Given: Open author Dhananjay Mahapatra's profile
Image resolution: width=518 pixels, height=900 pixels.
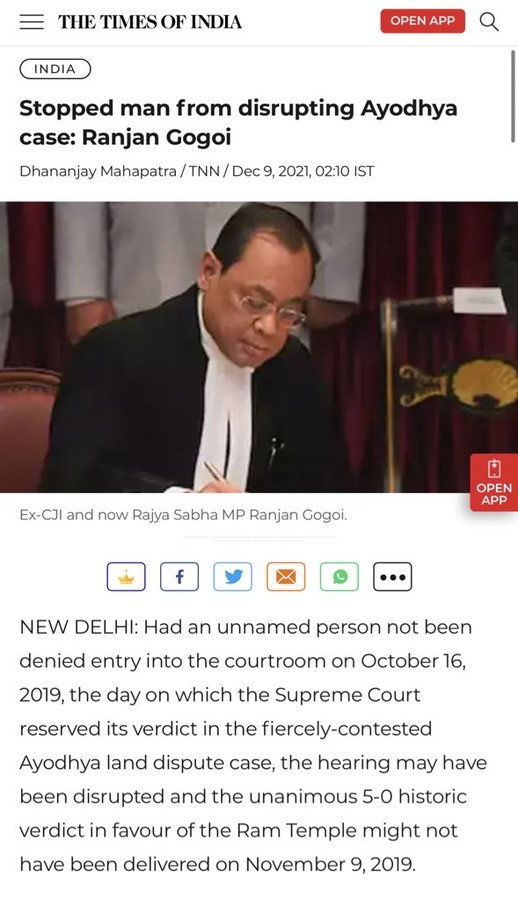Looking at the screenshot, I should (x=98, y=171).
